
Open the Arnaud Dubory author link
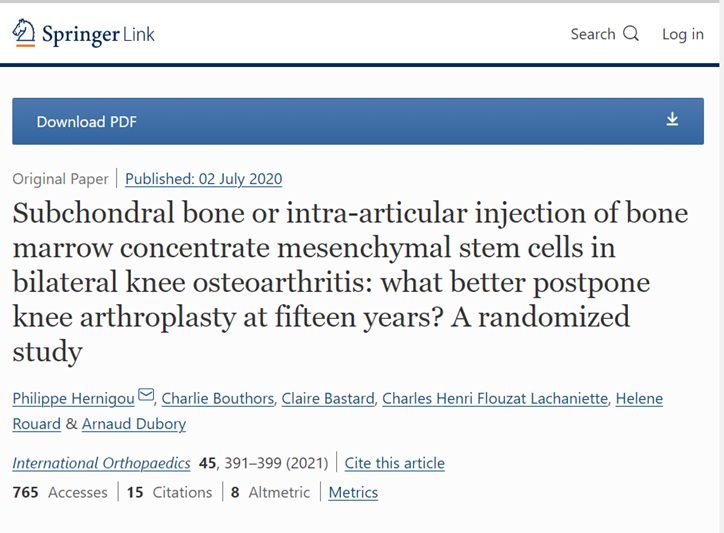[x=134, y=424]
